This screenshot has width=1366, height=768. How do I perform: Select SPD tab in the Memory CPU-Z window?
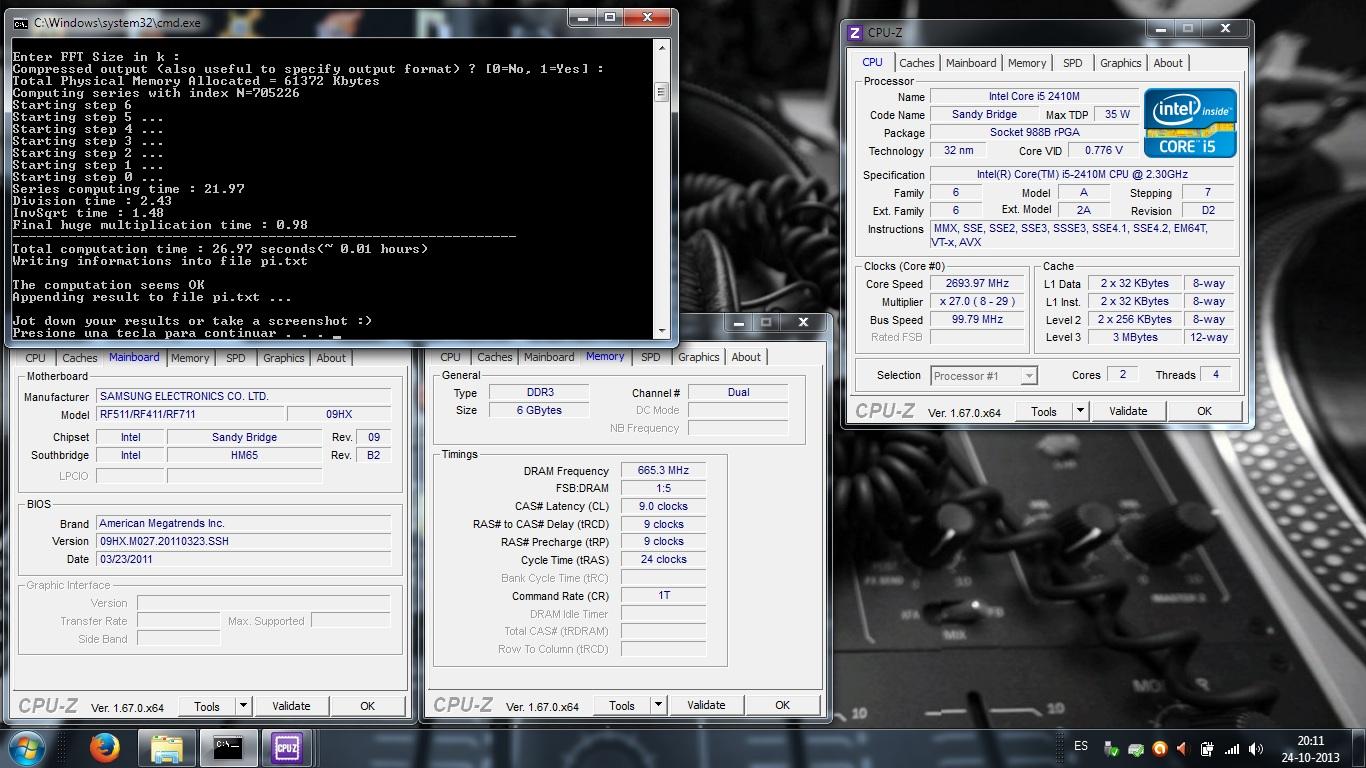point(651,357)
